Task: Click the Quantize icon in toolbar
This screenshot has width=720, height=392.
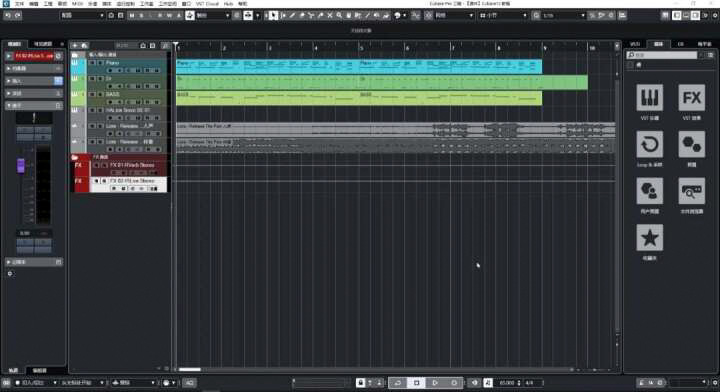Action: [x=536, y=15]
